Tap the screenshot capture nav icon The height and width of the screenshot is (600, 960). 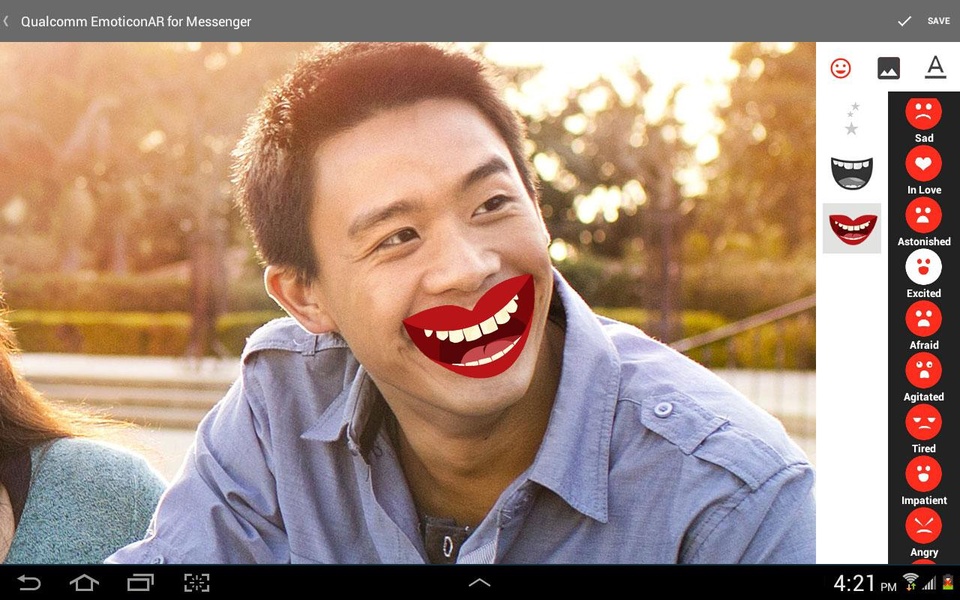[x=197, y=582]
